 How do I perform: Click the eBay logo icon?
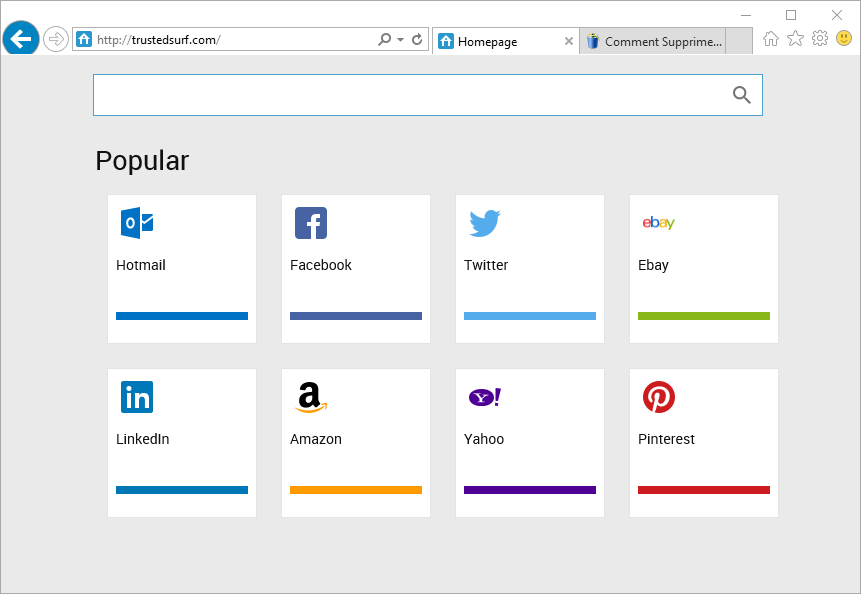(x=659, y=222)
